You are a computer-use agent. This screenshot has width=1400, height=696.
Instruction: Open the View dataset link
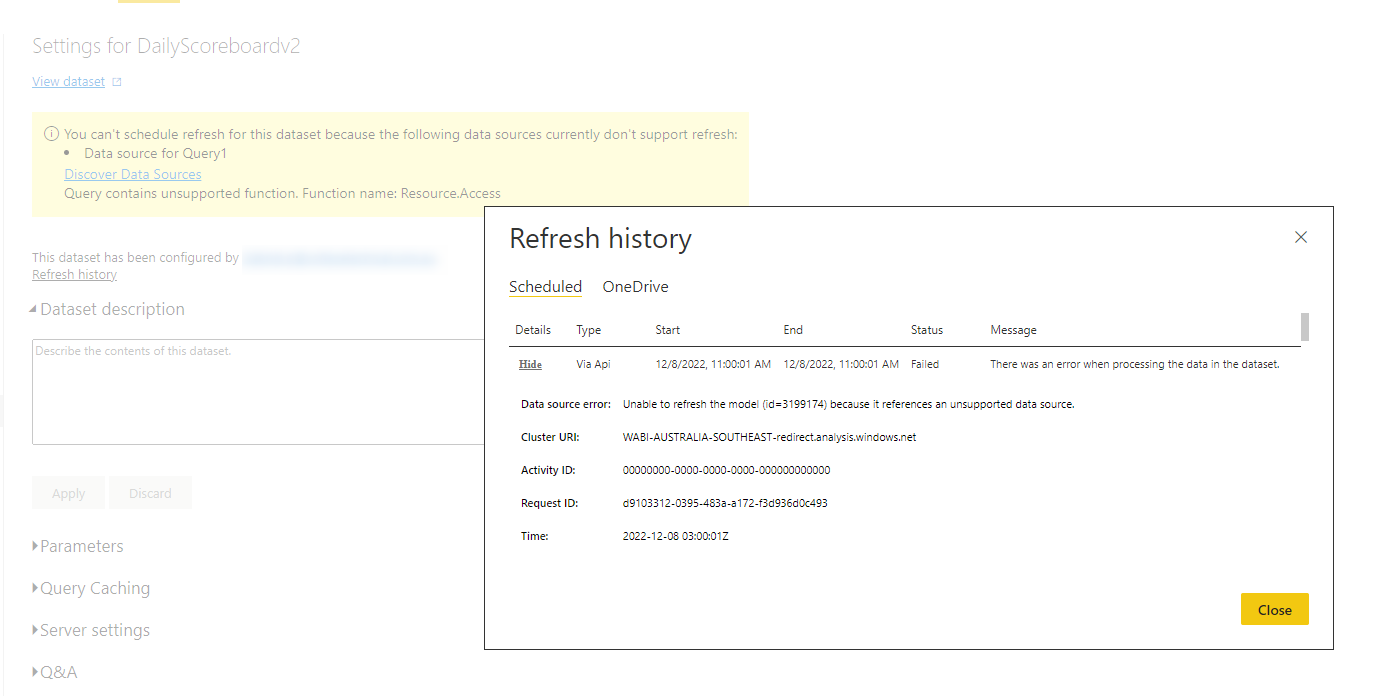[68, 82]
